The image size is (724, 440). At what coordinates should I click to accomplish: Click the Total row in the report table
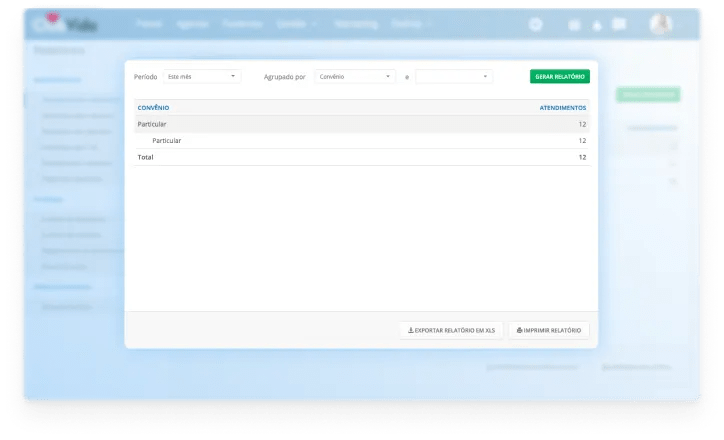tap(361, 157)
